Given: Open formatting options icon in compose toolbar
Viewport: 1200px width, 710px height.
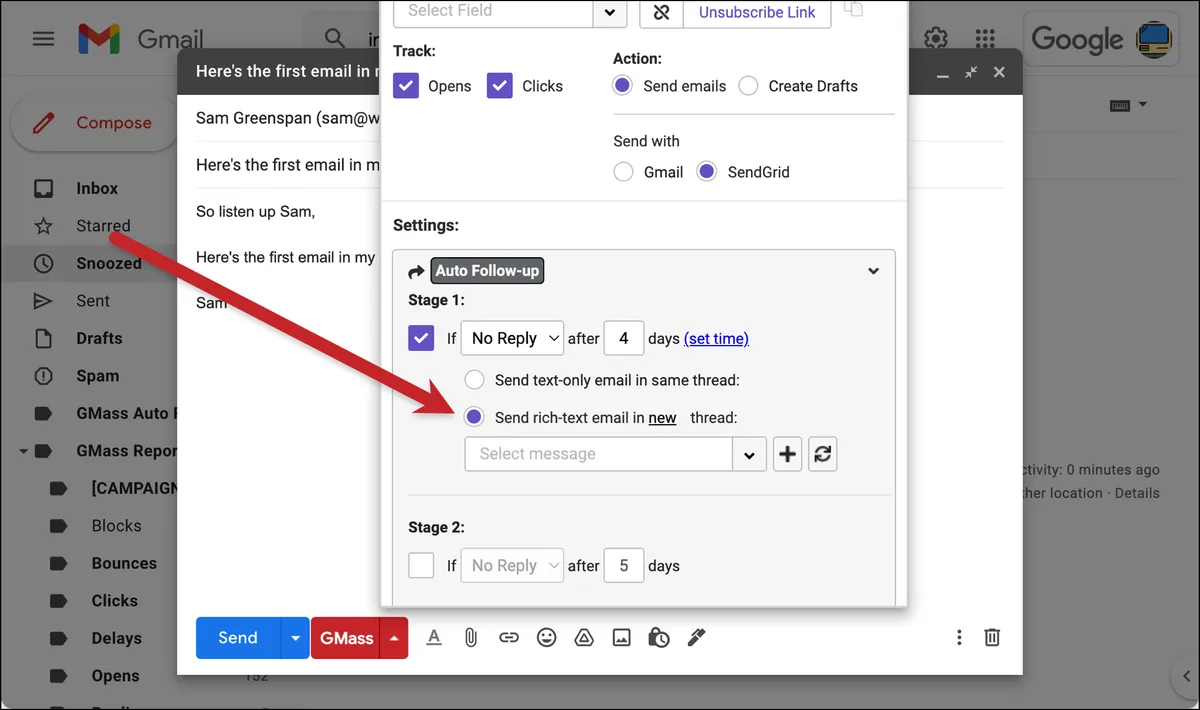Looking at the screenshot, I should click(x=433, y=637).
